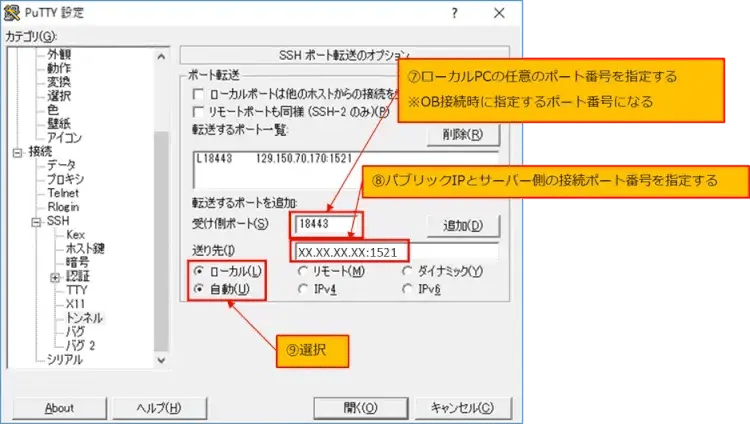
Task: Toggle the リモートポートも同様 (SSH-2 のみ) checkbox
Action: coord(199,111)
